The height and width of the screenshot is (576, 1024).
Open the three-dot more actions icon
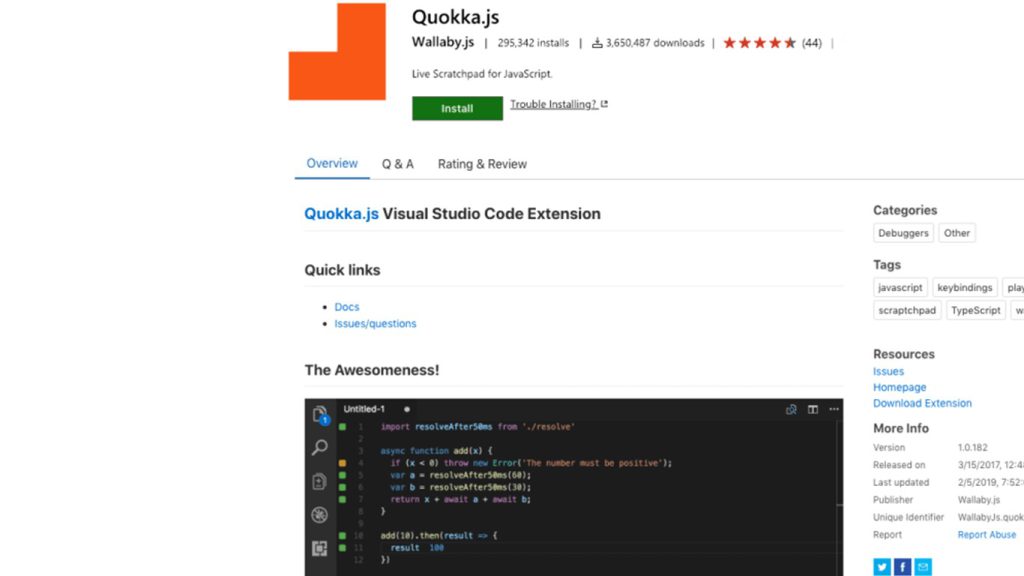(834, 409)
